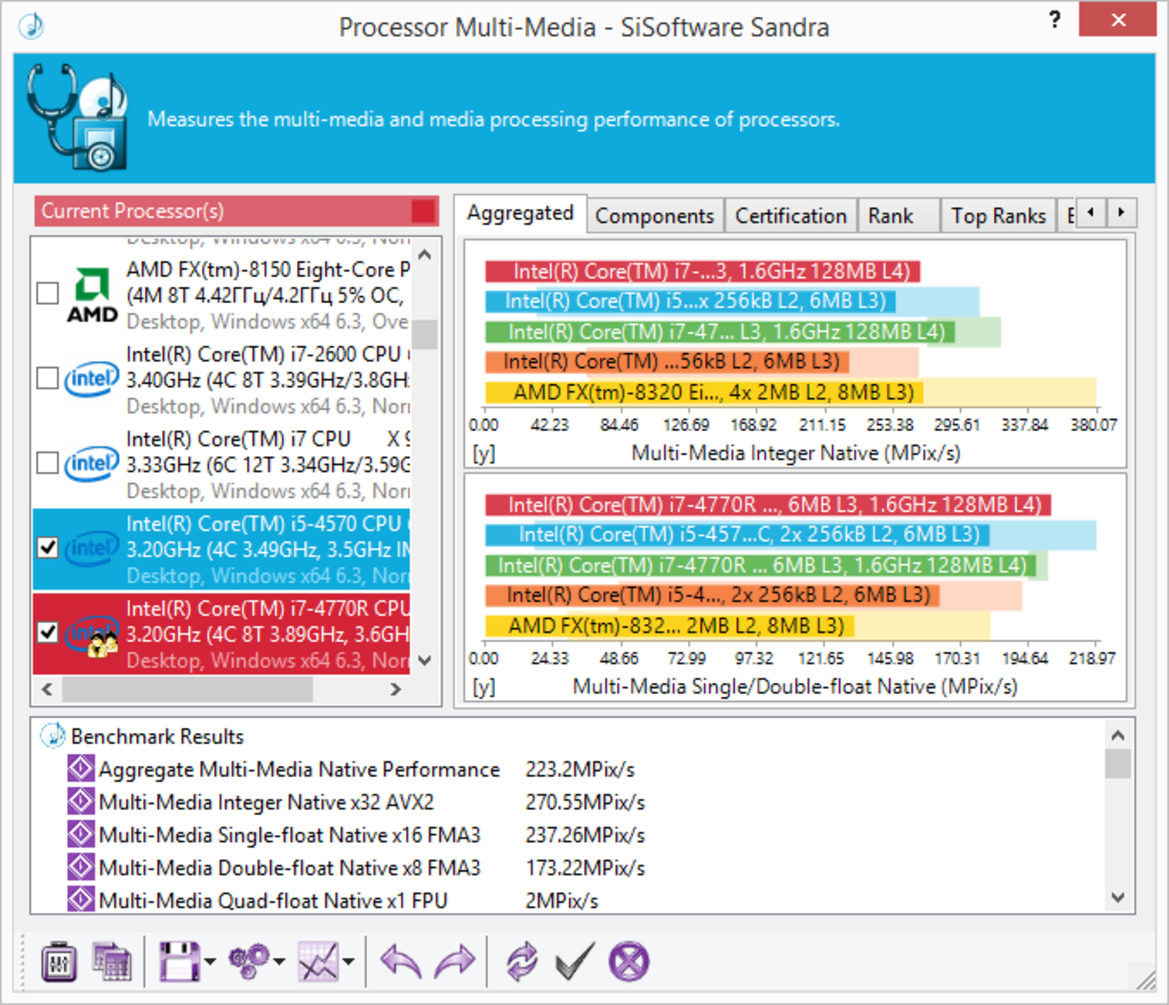The image size is (1169, 1005).
Task: Click the Multi-Media Double-float Native x8 FMA3 icon
Action: (81, 867)
